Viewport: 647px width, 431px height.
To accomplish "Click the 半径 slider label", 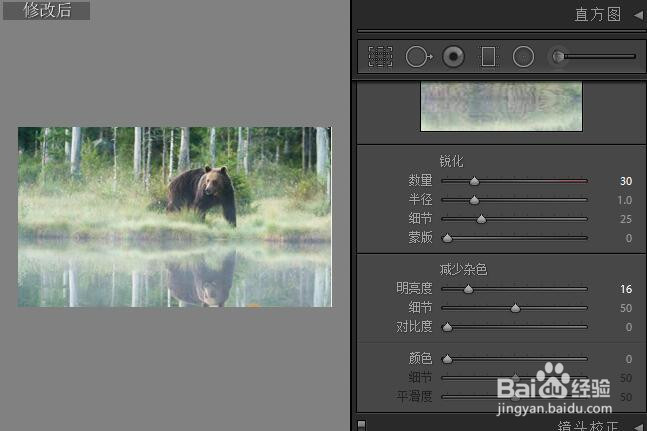I will tap(420, 200).
